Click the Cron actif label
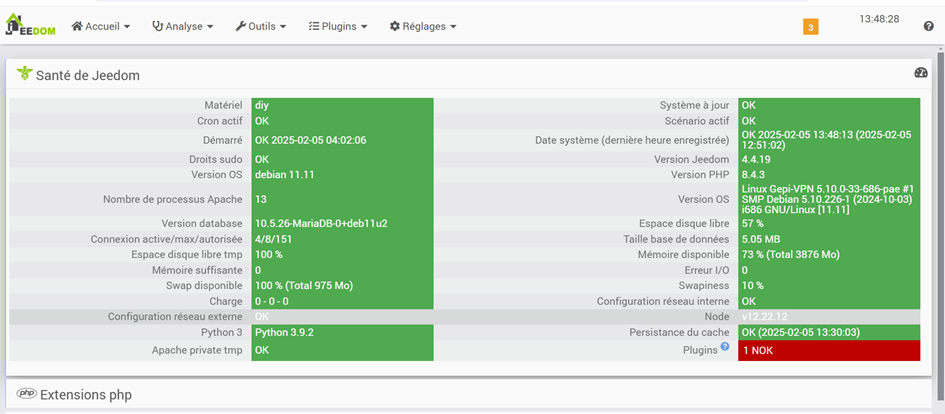This screenshot has height=414, width=945. tap(220, 121)
